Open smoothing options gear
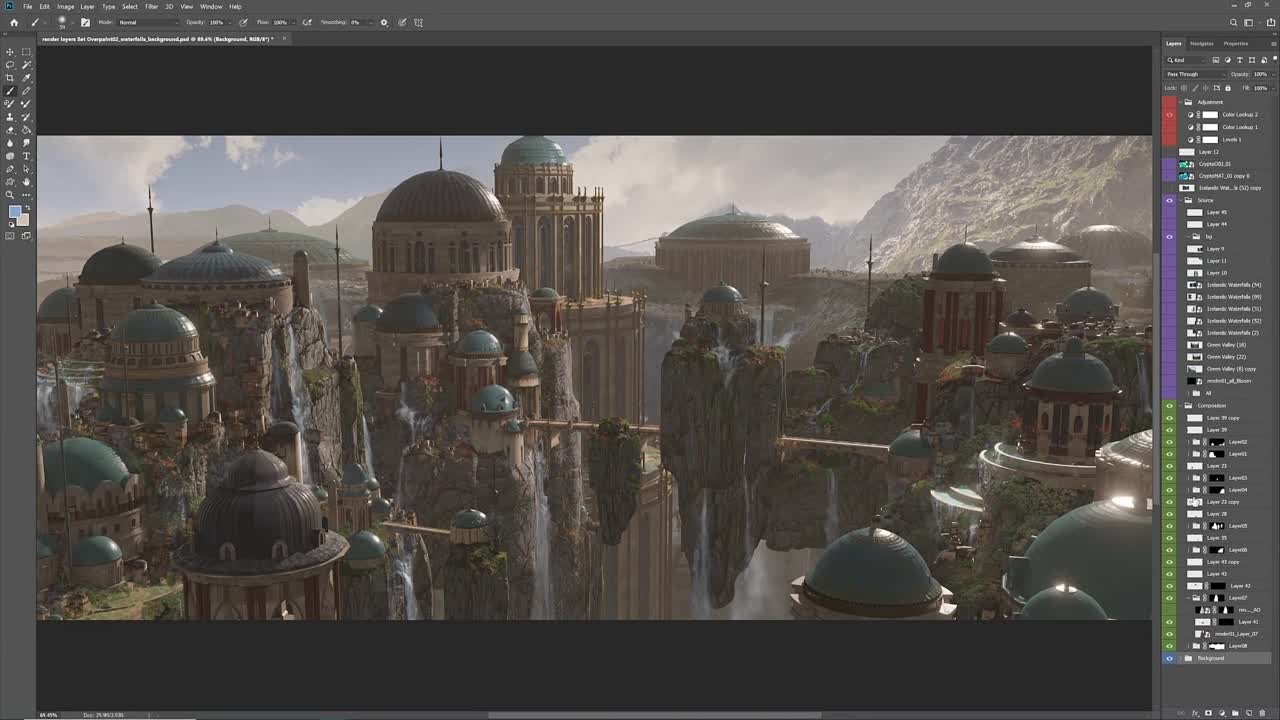Screen dimensions: 1280x720 (x=384, y=22)
